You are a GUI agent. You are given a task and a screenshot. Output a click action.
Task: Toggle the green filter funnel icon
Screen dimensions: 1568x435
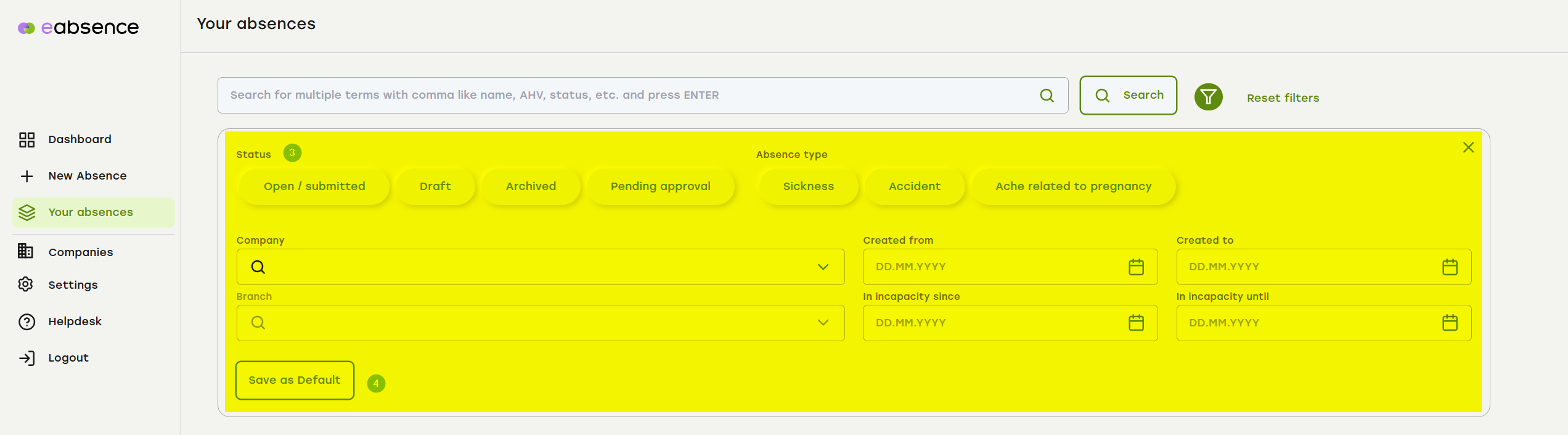(x=1208, y=97)
